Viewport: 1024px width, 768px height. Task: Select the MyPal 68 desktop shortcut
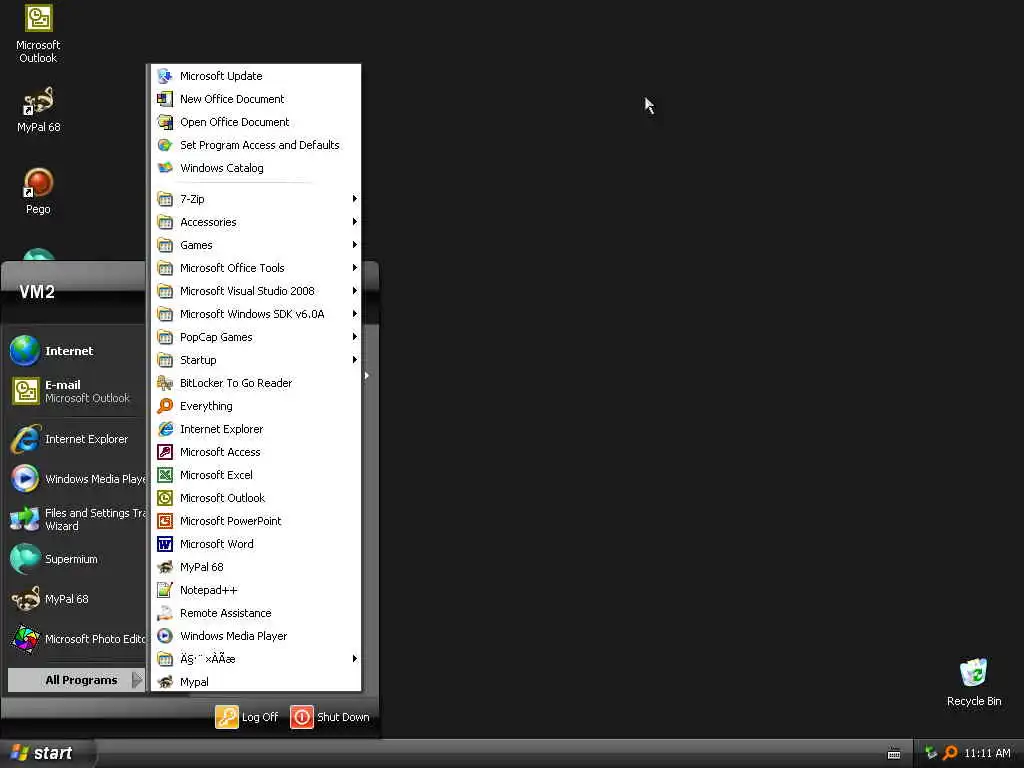pos(38,110)
